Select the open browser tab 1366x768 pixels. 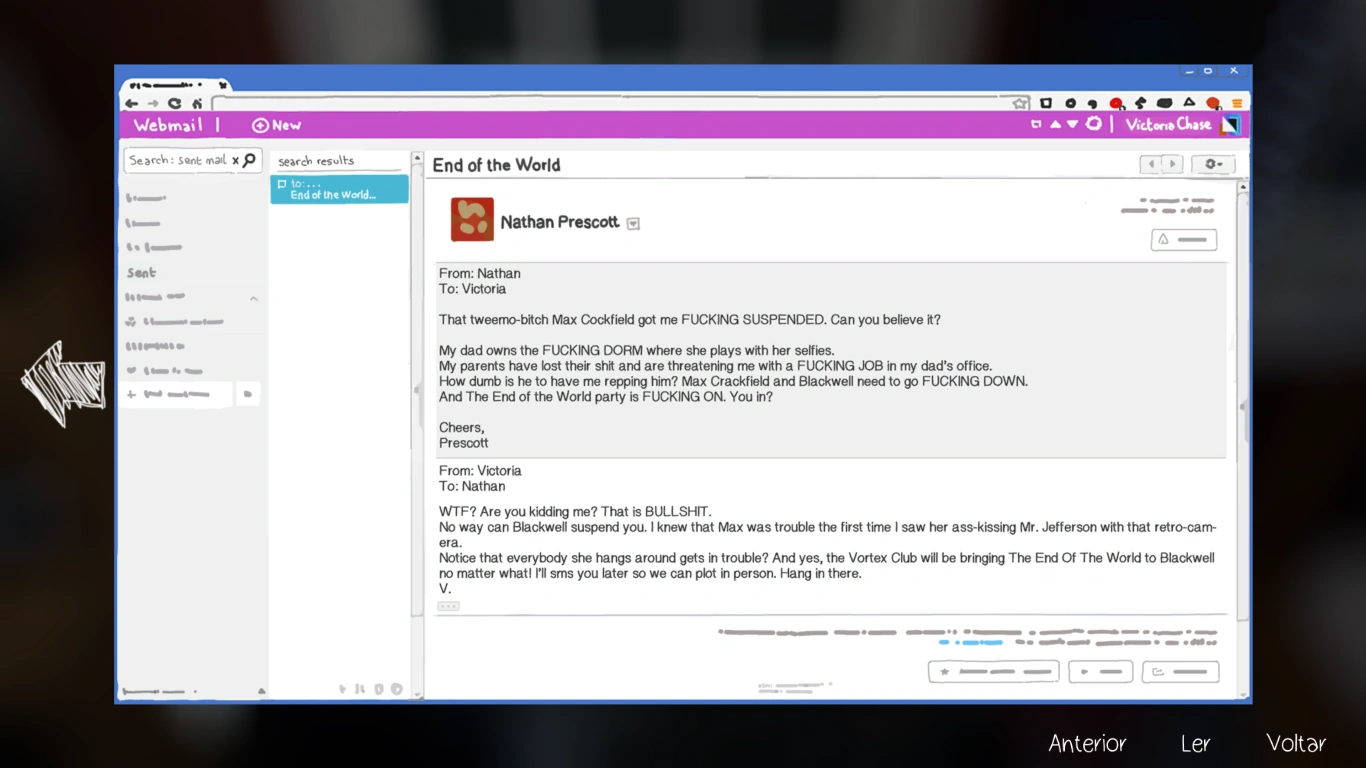click(174, 86)
